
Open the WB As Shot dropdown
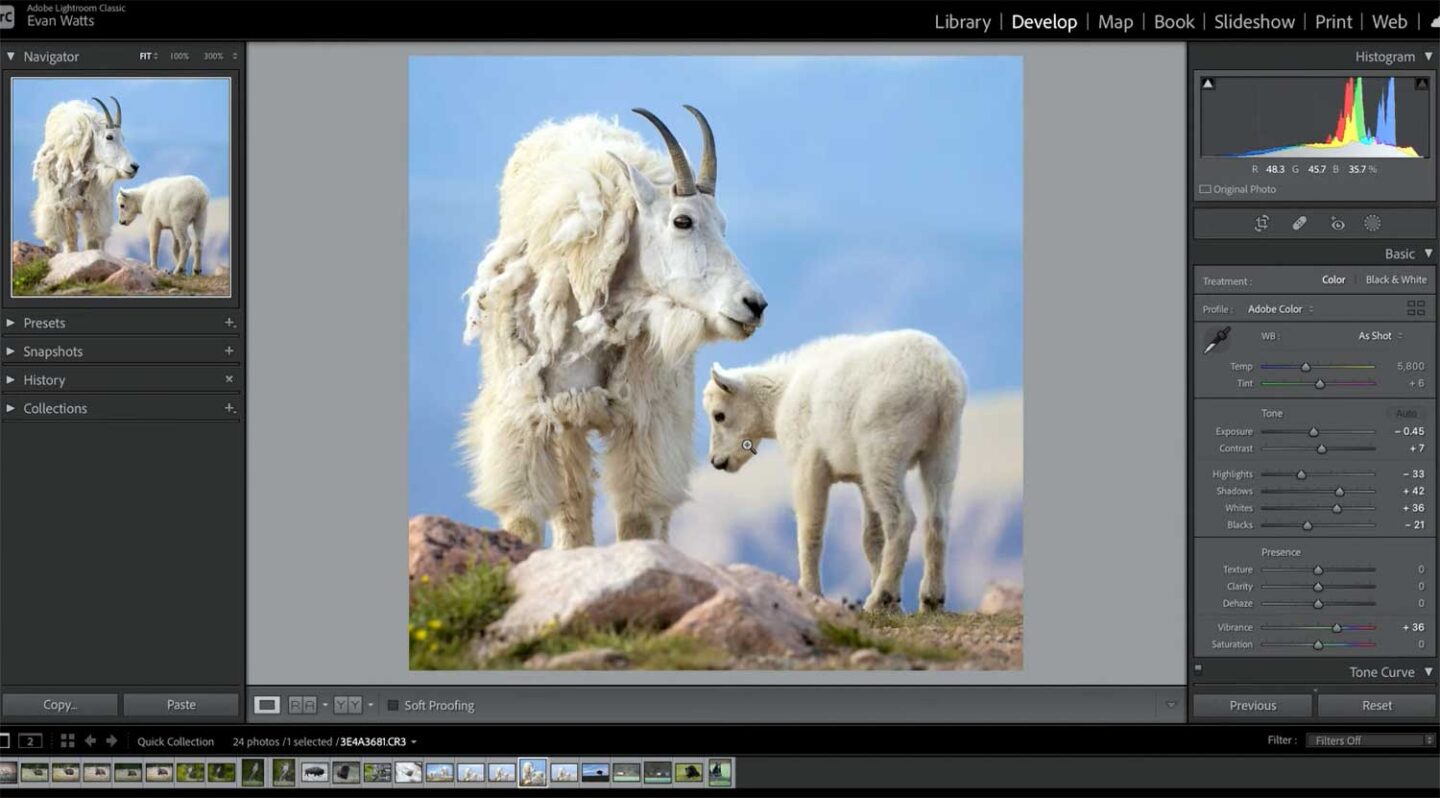[1378, 335]
